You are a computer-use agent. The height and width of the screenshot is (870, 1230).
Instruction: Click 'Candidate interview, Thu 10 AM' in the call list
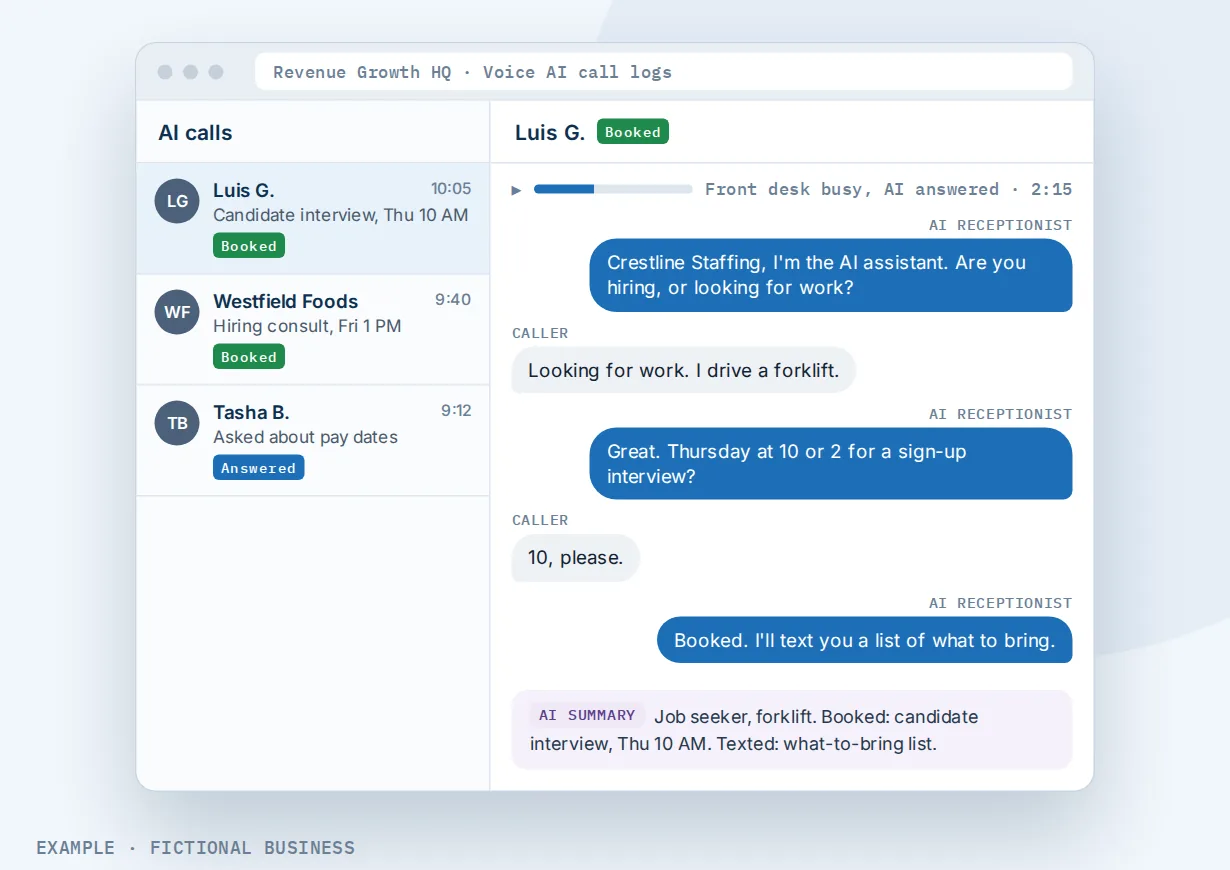pyautogui.click(x=341, y=215)
